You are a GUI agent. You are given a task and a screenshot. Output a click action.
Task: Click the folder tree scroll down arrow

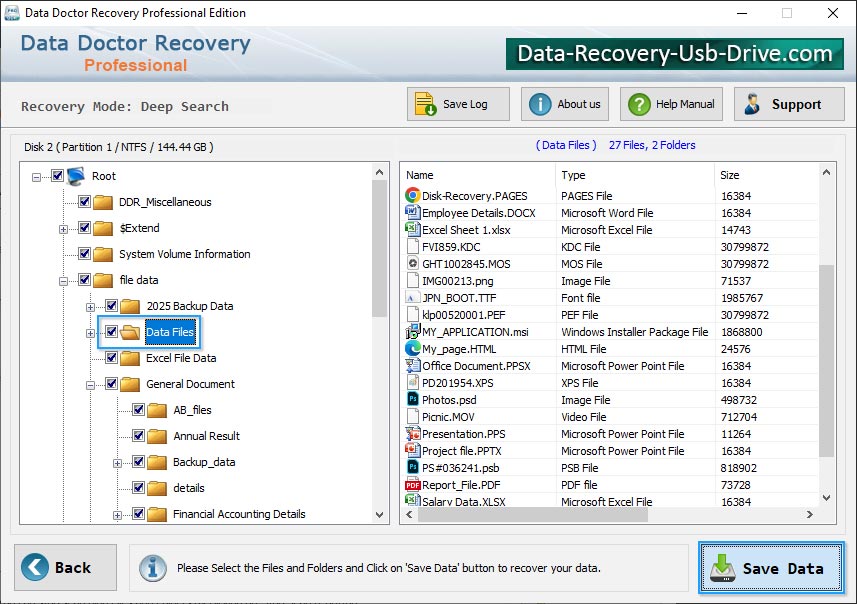click(x=379, y=515)
